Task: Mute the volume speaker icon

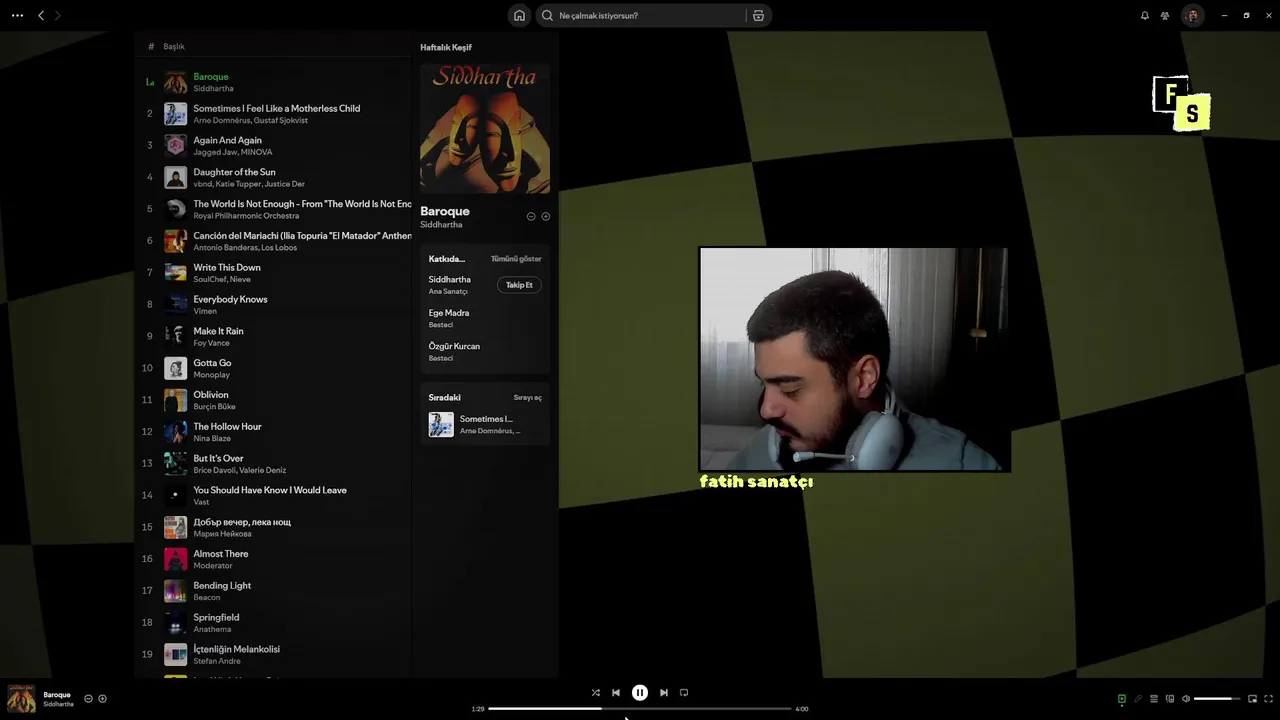Action: [x=1186, y=699]
